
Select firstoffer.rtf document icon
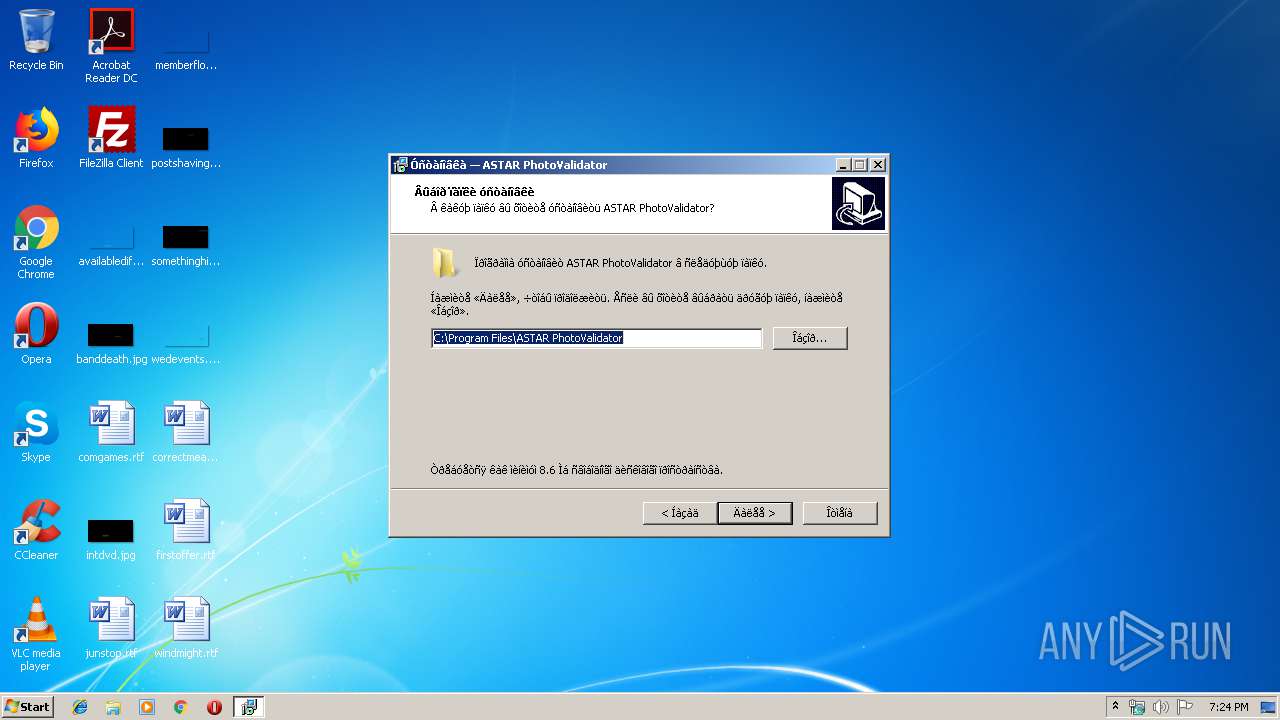186,529
